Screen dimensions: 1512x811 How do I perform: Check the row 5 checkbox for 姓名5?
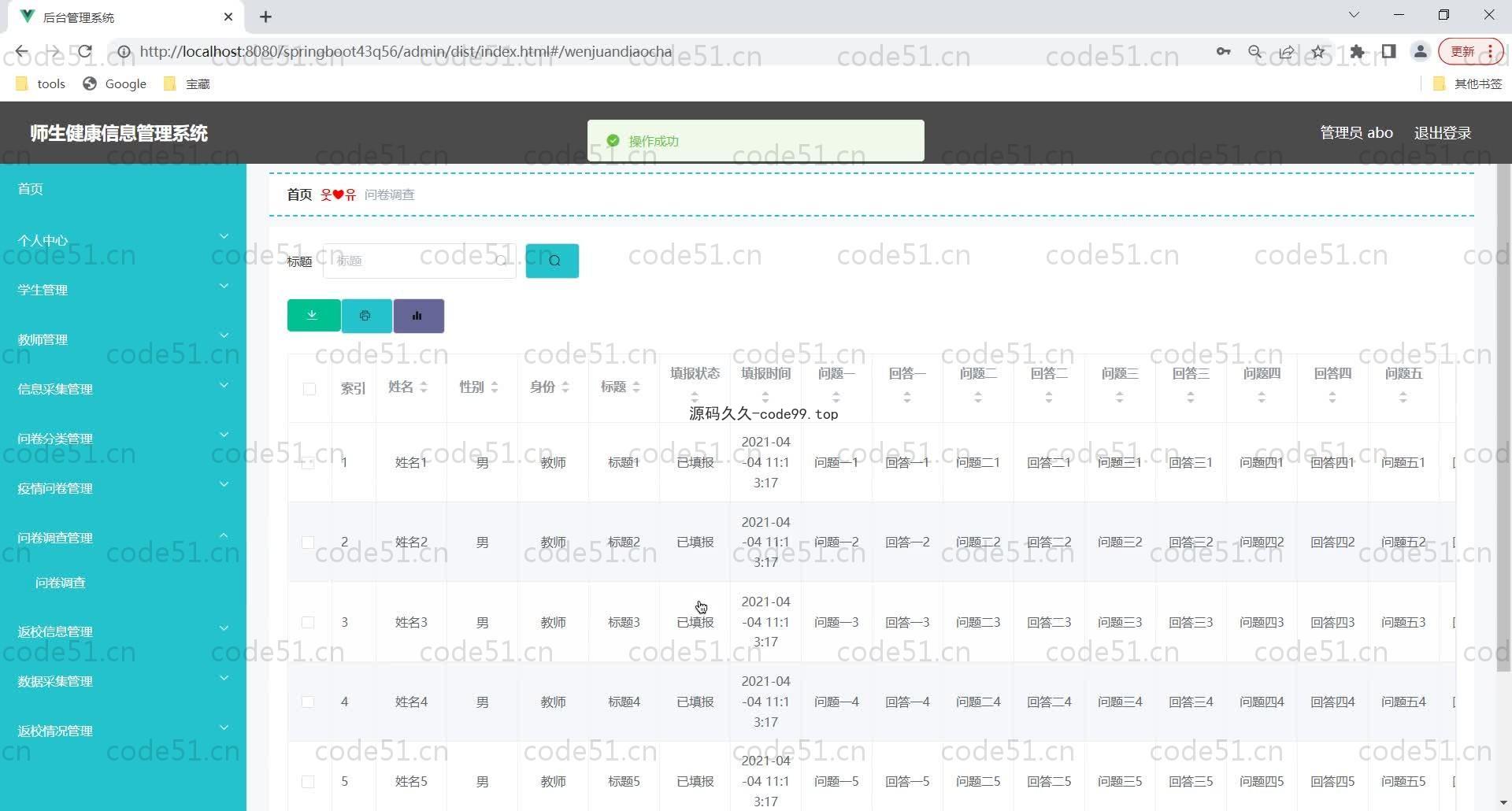[x=308, y=782]
